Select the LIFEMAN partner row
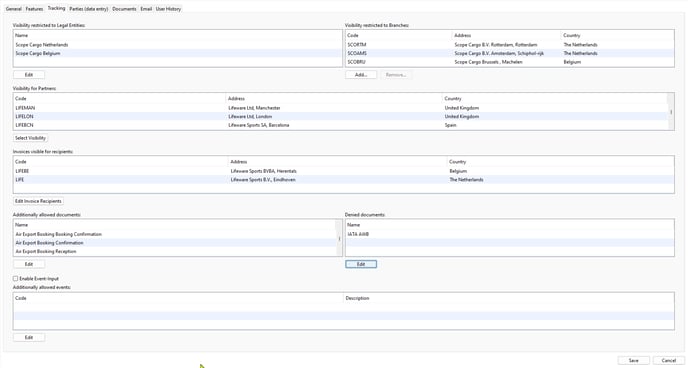Viewport: 688px width, 368px height. (340, 108)
